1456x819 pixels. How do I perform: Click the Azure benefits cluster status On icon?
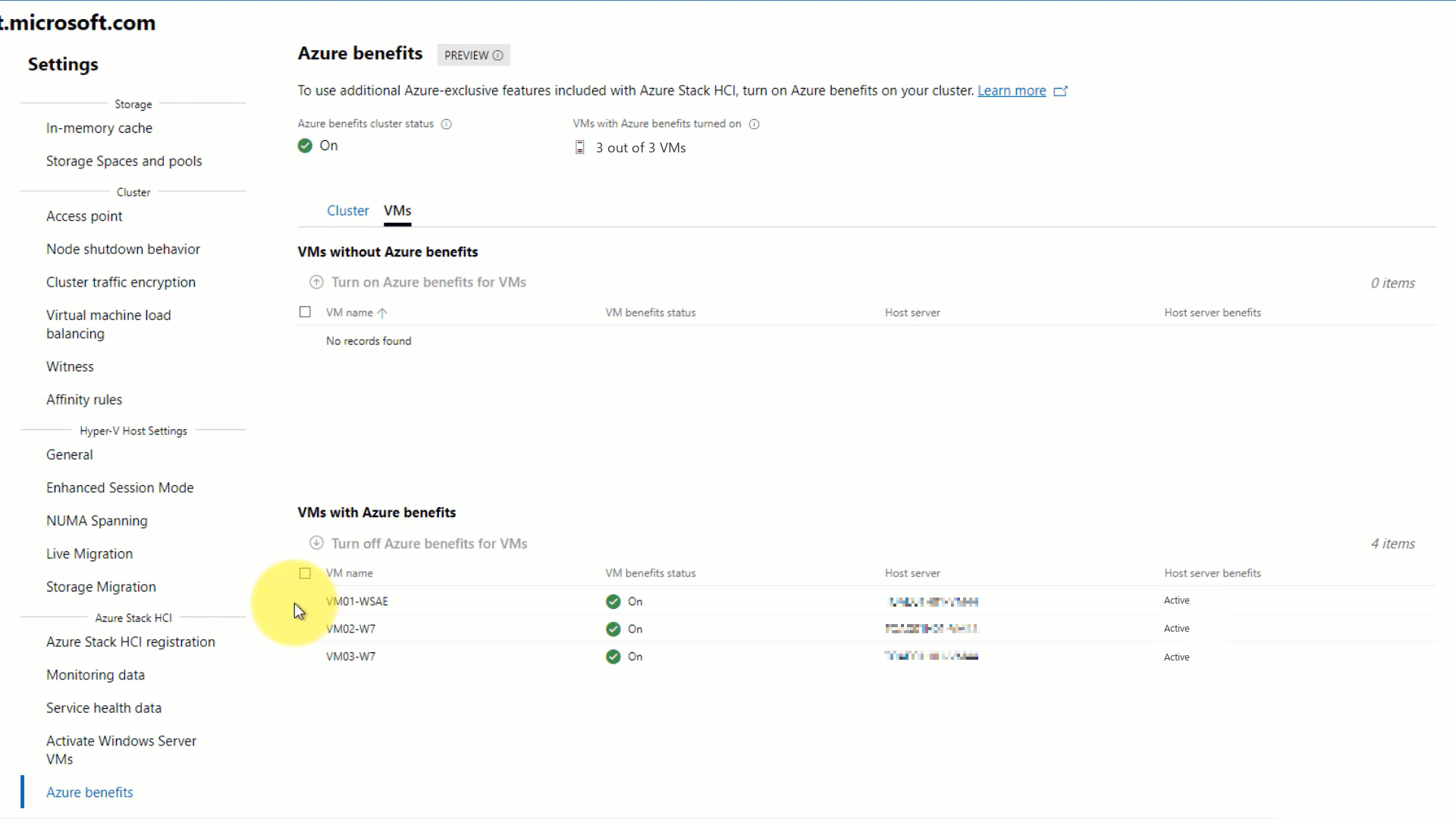click(x=305, y=145)
